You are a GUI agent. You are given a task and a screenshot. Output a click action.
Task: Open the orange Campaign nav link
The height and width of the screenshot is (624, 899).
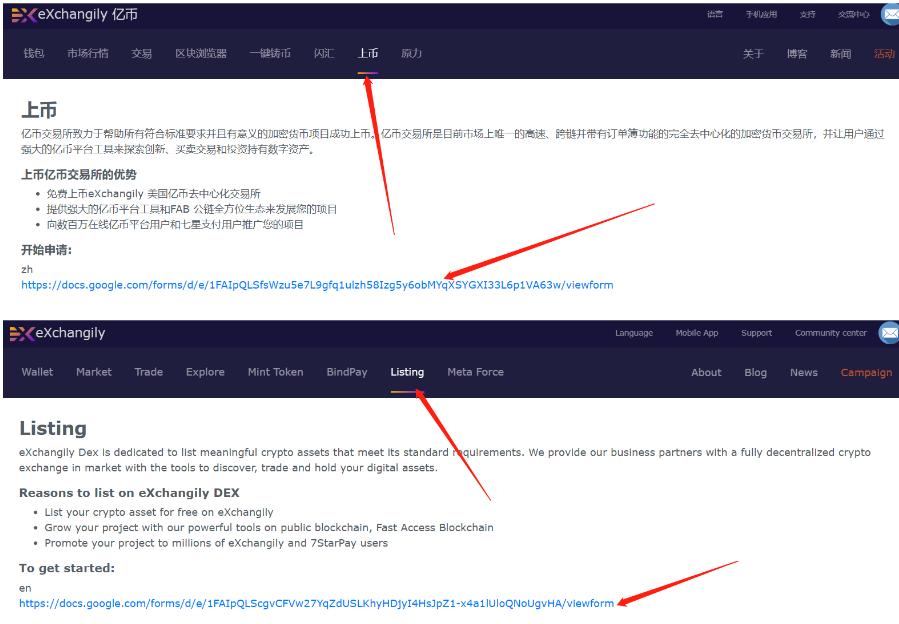[866, 373]
